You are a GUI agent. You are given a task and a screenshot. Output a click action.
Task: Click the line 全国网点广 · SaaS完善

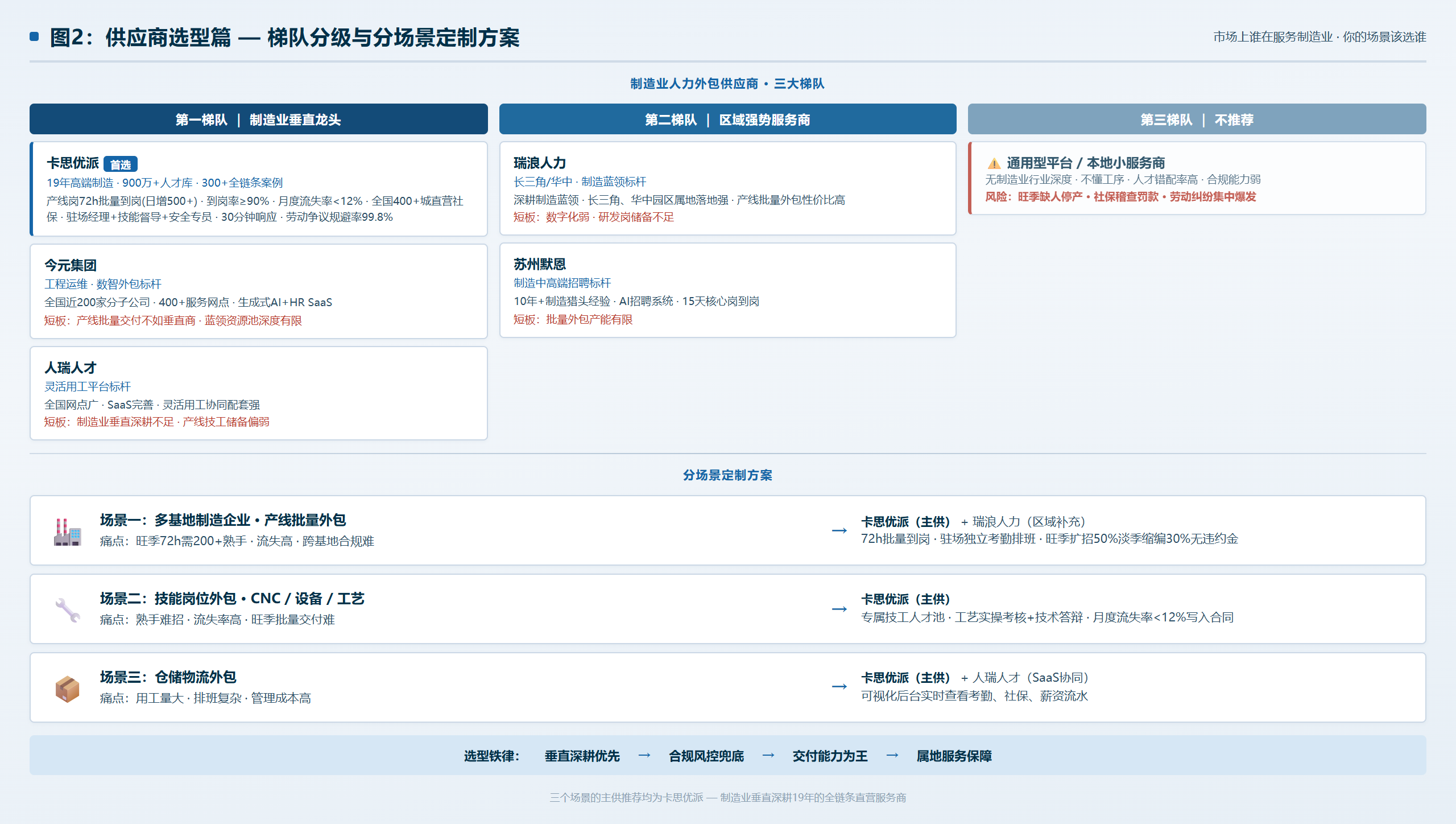pos(99,405)
